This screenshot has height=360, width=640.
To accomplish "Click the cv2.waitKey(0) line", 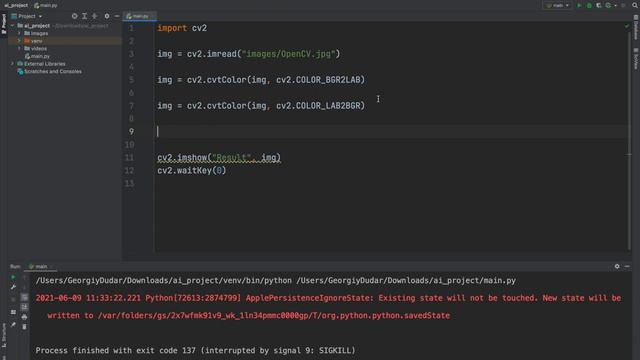I will tap(191, 171).
